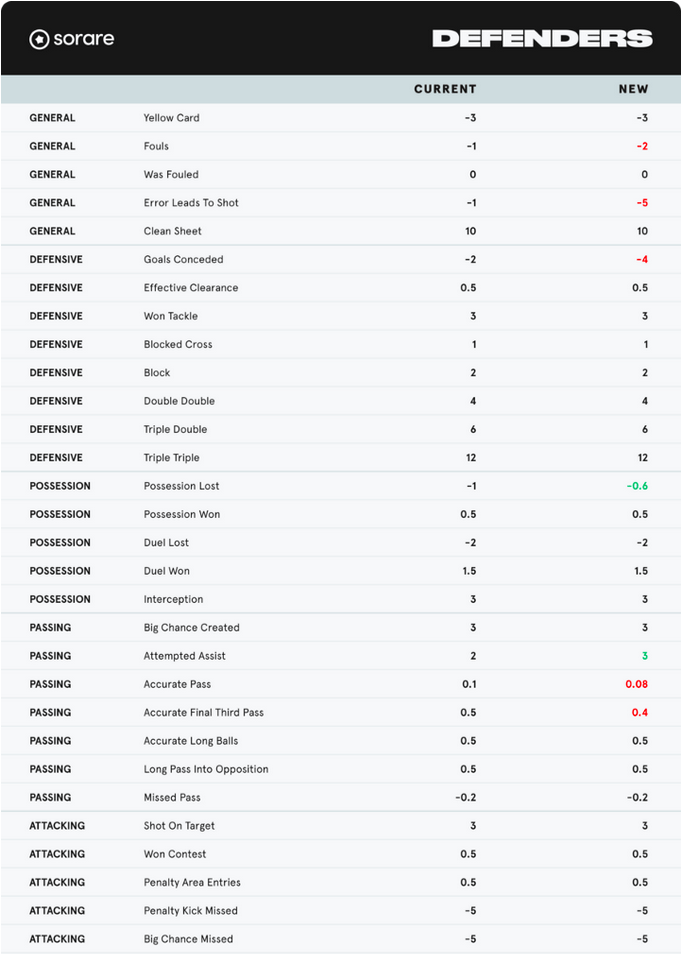
Task: Click the DEFENDERS heading title
Action: pyautogui.click(x=542, y=39)
